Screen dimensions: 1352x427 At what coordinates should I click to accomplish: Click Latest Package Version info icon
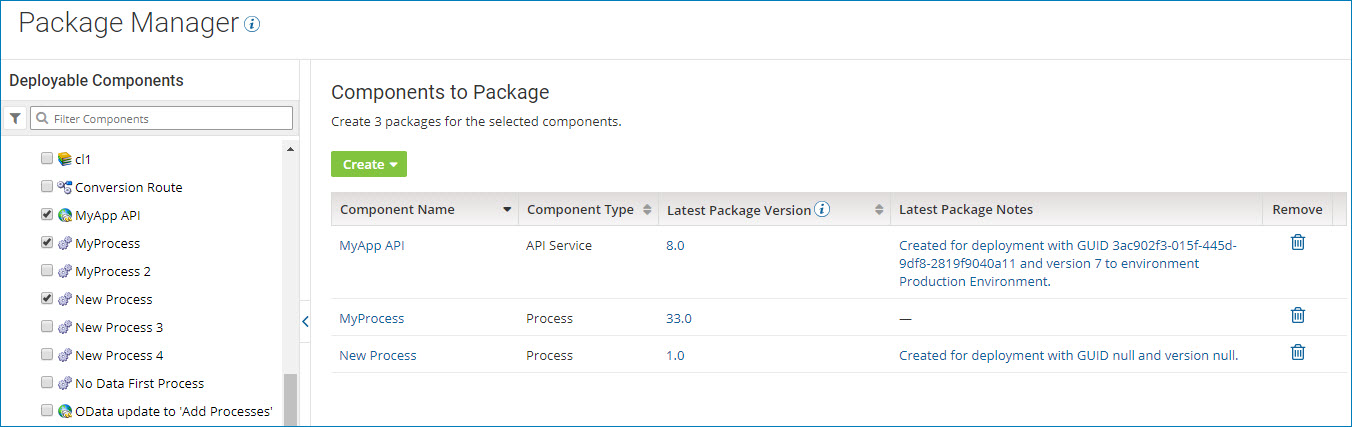(x=823, y=209)
